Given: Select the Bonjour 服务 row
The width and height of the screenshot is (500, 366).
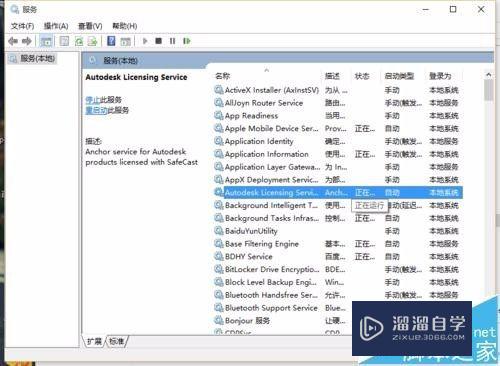Looking at the screenshot, I should click(x=282, y=320).
